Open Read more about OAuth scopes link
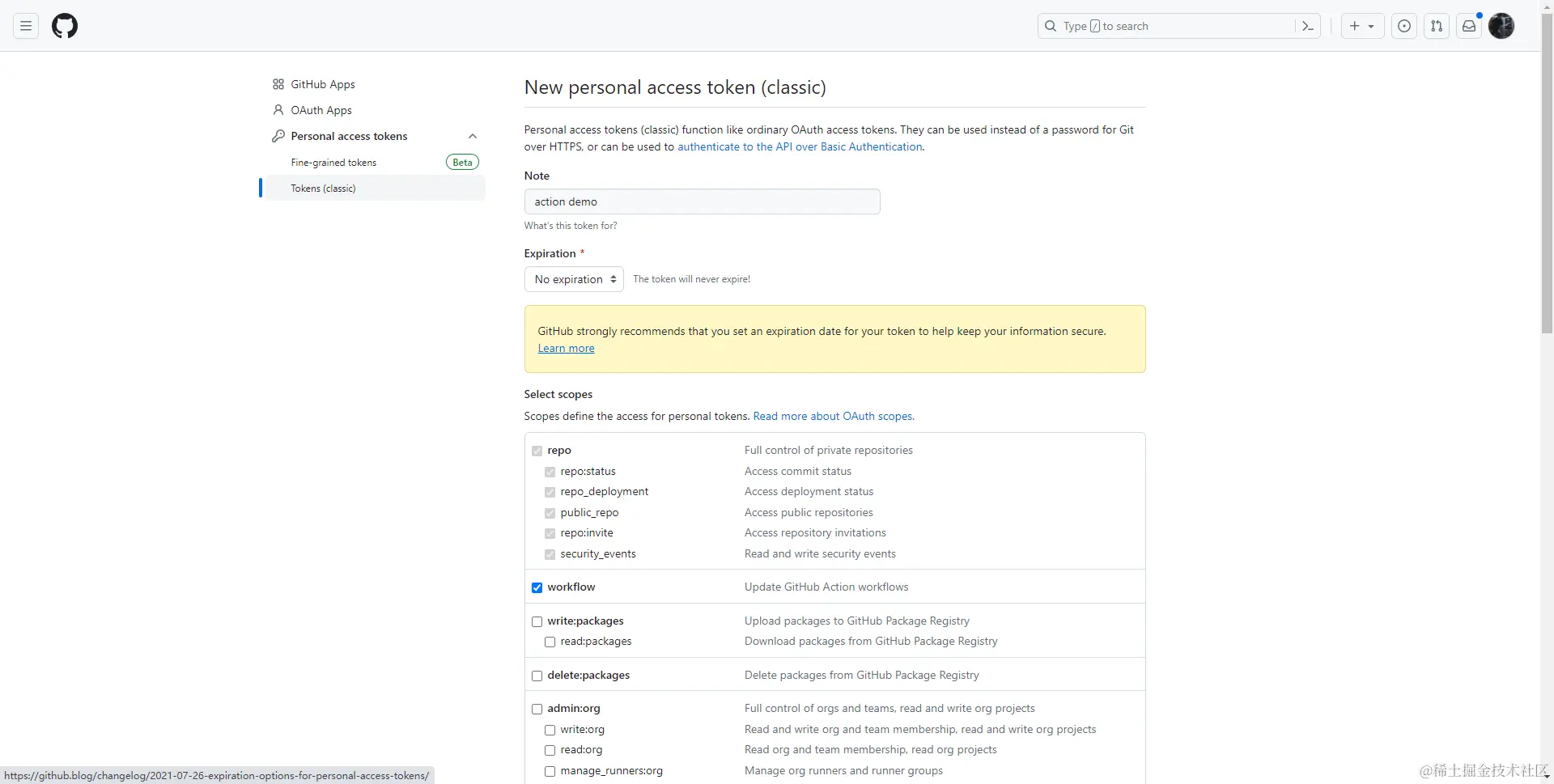The width and height of the screenshot is (1554, 784). pyautogui.click(x=833, y=416)
